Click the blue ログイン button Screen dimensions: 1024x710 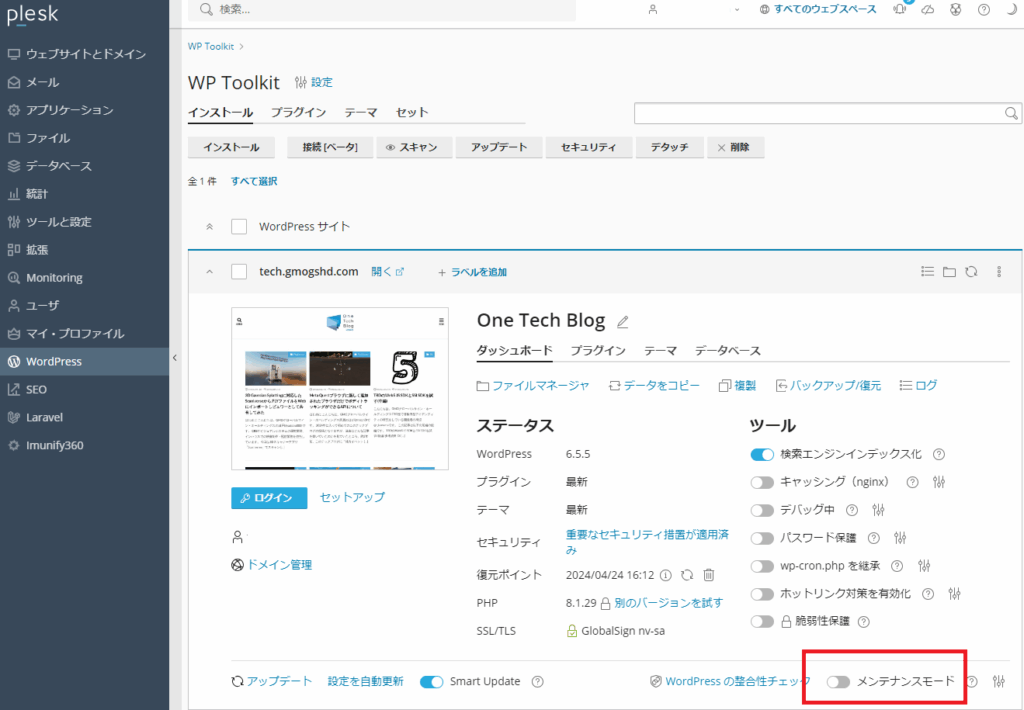(269, 498)
